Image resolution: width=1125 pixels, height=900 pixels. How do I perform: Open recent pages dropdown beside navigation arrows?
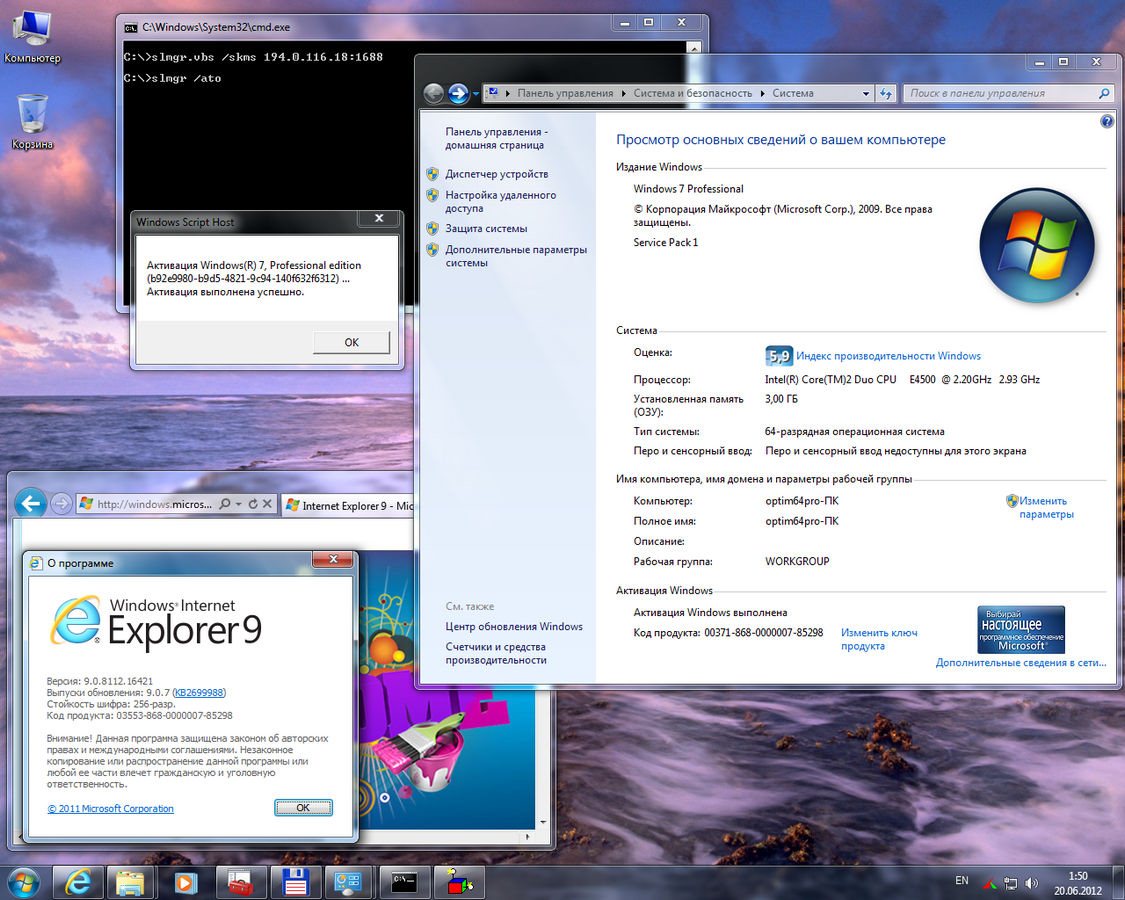(x=475, y=94)
